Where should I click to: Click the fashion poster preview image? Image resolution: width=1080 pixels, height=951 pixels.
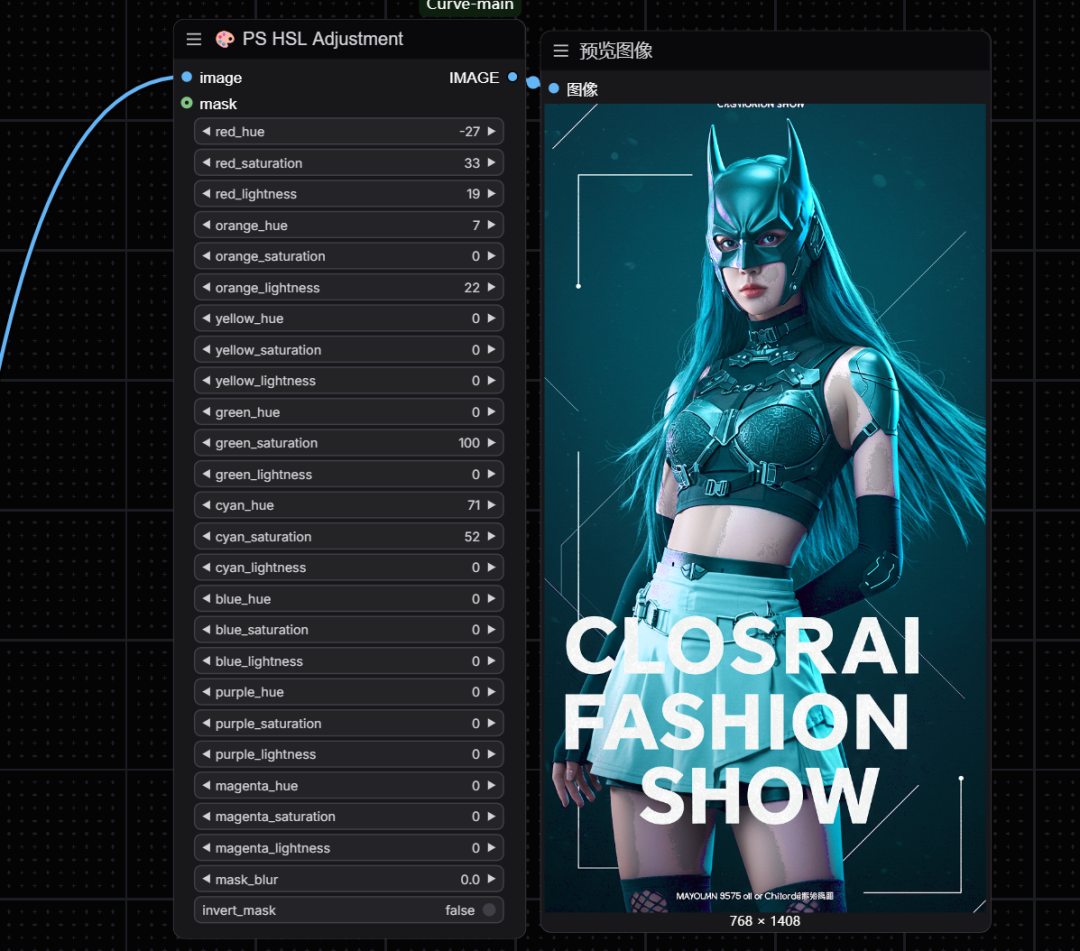click(x=765, y=508)
